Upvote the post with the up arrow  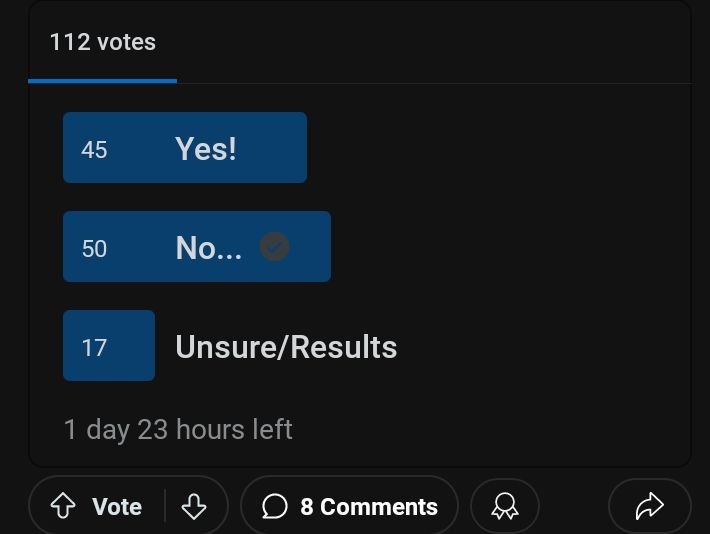[x=63, y=507]
